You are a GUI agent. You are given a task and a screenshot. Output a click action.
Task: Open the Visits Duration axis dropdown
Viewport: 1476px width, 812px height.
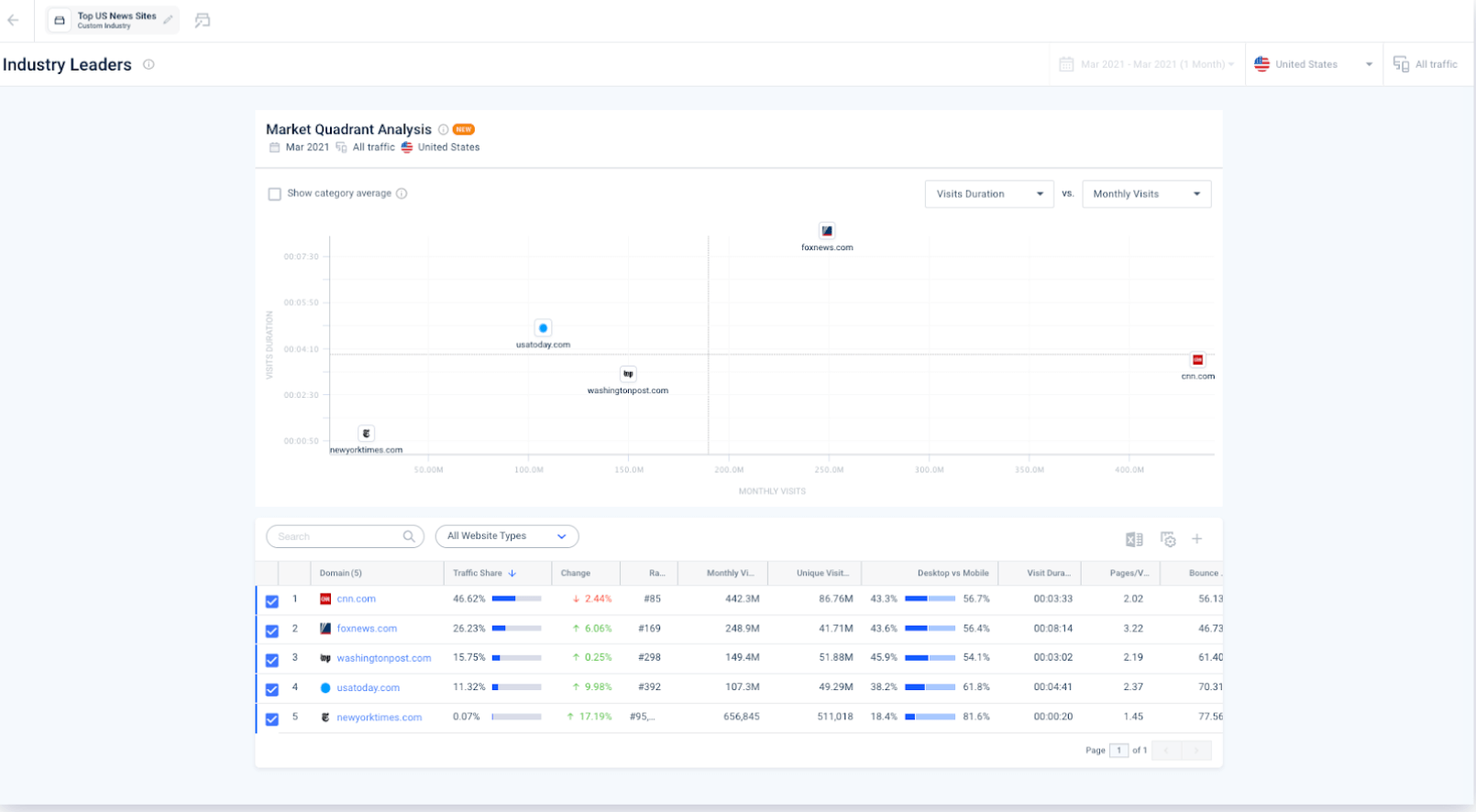click(x=989, y=194)
